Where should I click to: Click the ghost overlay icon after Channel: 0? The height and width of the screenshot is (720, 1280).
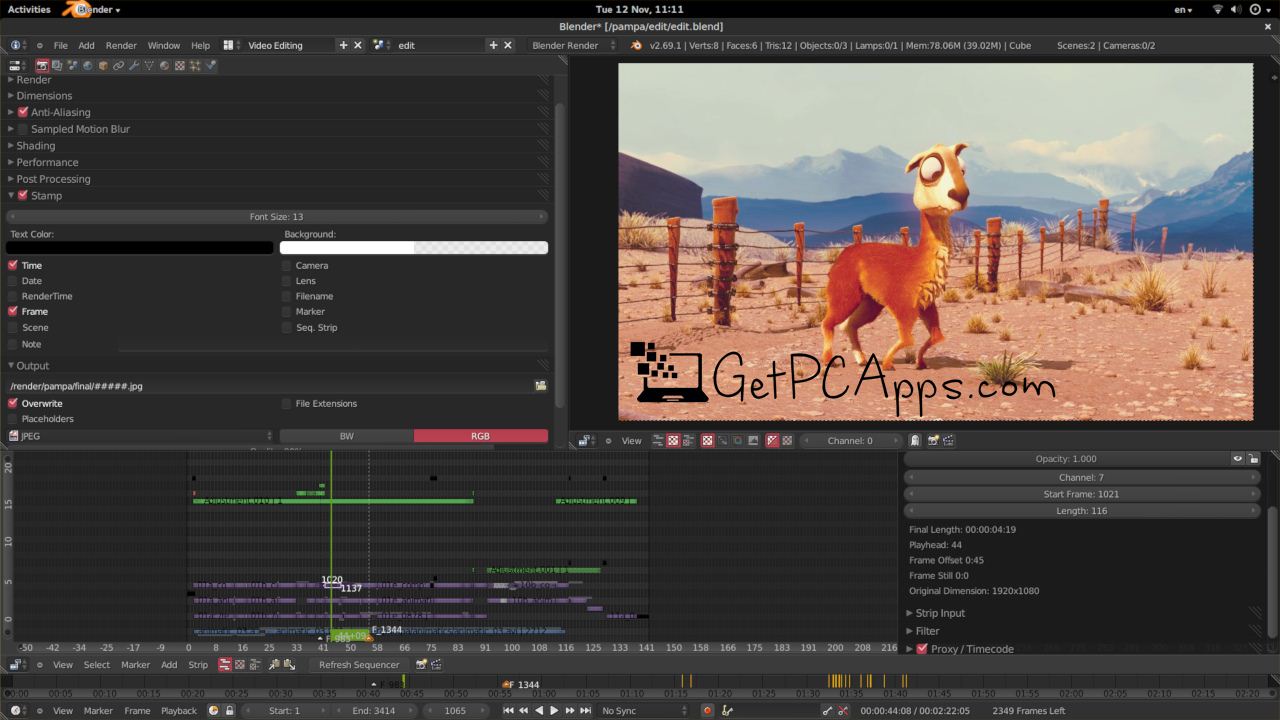click(914, 441)
